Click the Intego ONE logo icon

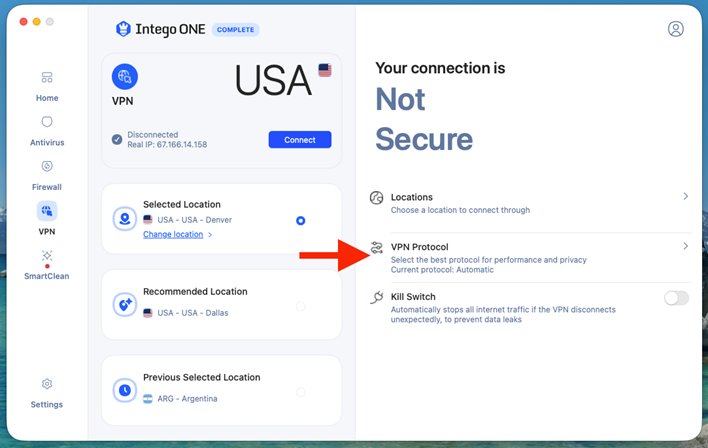pyautogui.click(x=123, y=29)
